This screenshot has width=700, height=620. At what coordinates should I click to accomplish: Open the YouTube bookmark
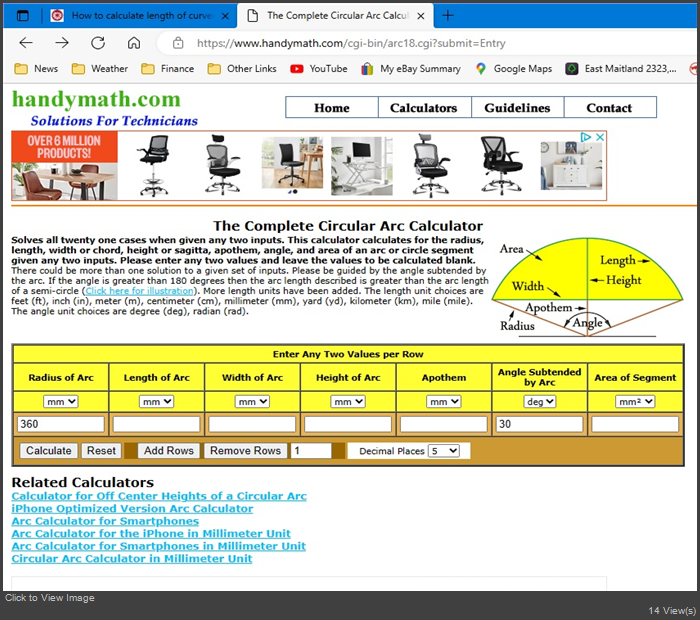click(x=319, y=69)
